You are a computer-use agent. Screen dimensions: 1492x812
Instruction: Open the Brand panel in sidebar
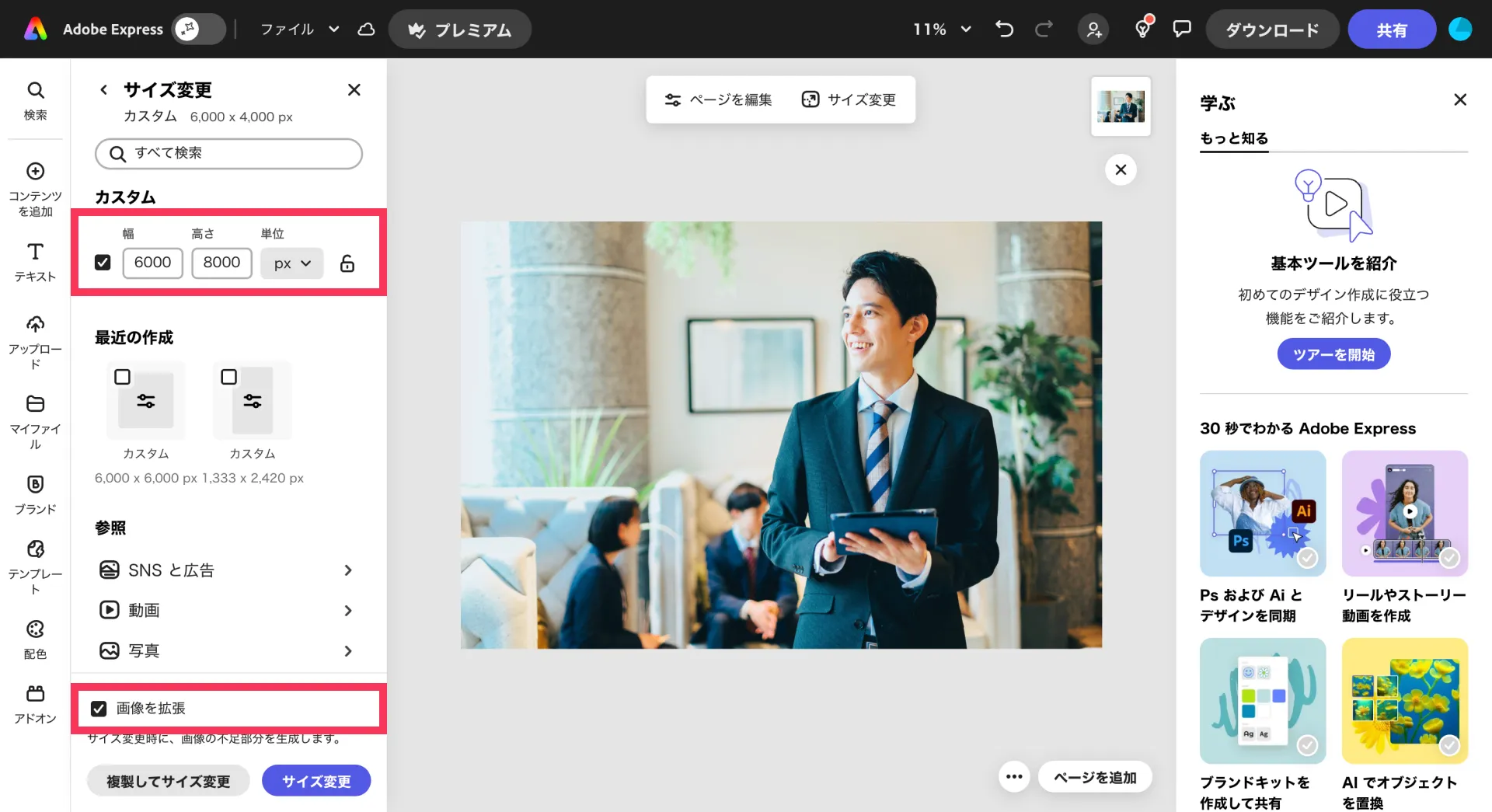coord(35,494)
